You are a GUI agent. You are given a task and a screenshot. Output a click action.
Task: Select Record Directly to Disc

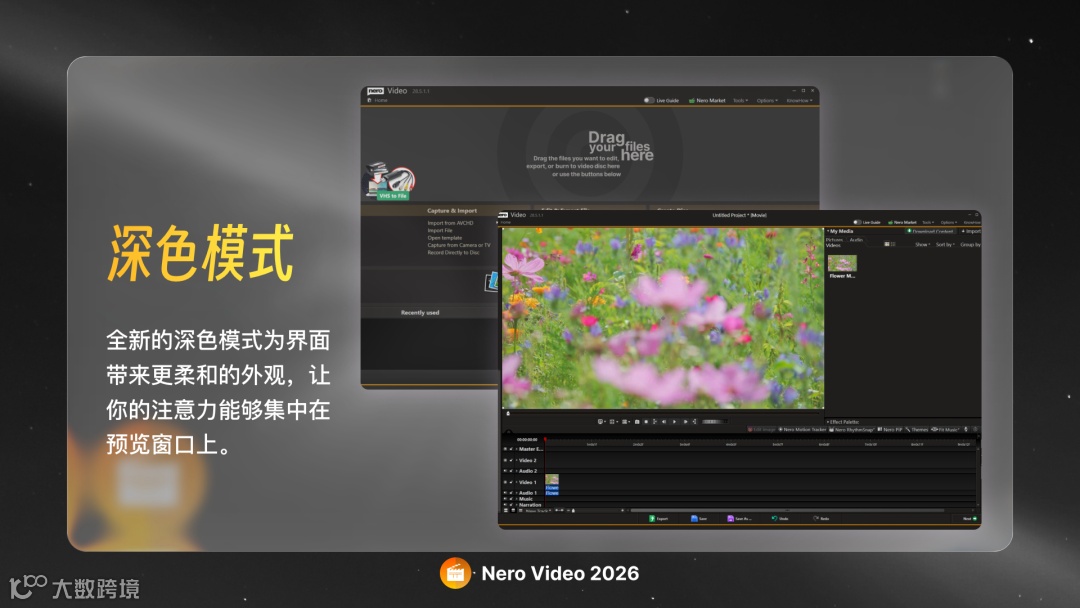pyautogui.click(x=453, y=253)
